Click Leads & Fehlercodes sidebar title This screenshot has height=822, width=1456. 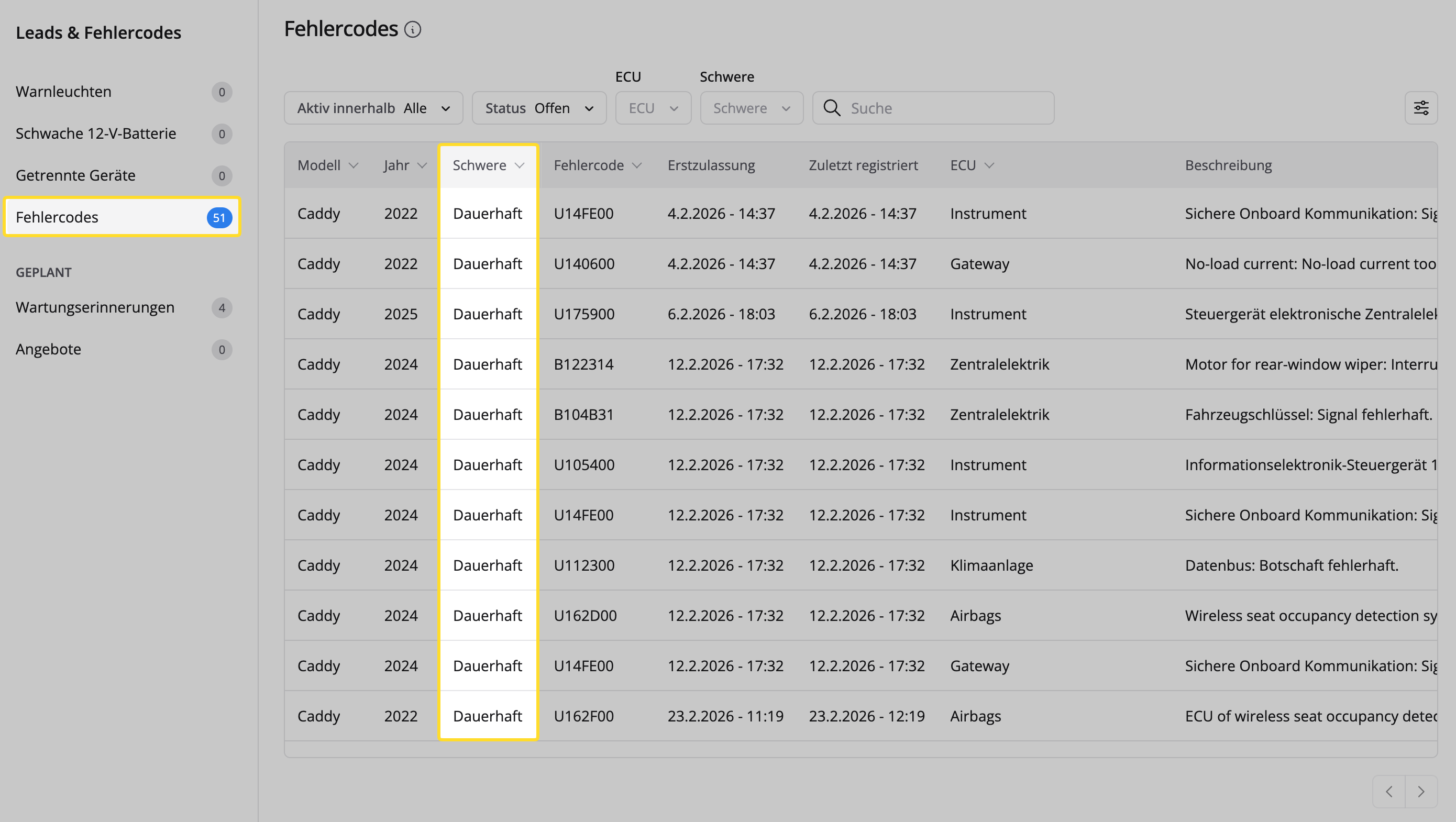[98, 33]
